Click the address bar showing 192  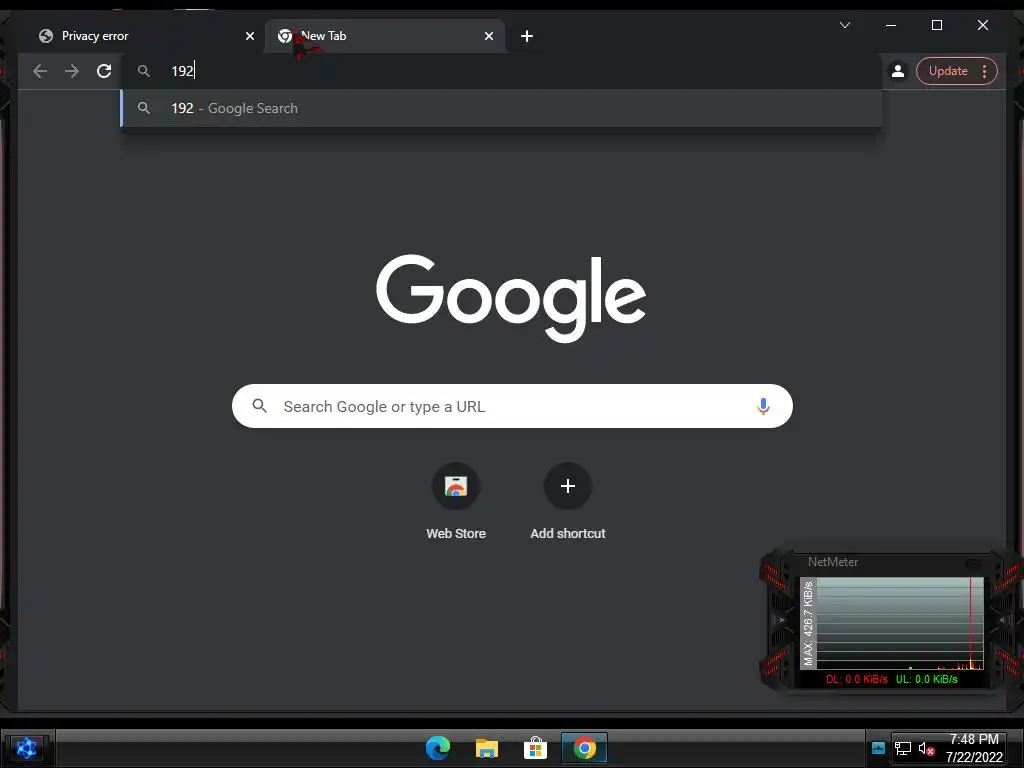pyautogui.click(x=501, y=71)
